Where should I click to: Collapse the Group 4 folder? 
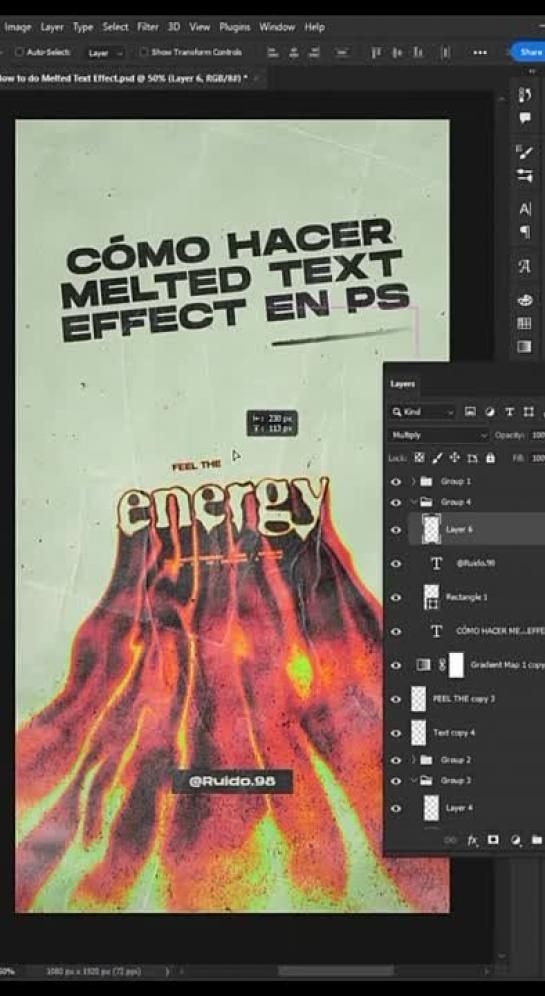click(414, 502)
